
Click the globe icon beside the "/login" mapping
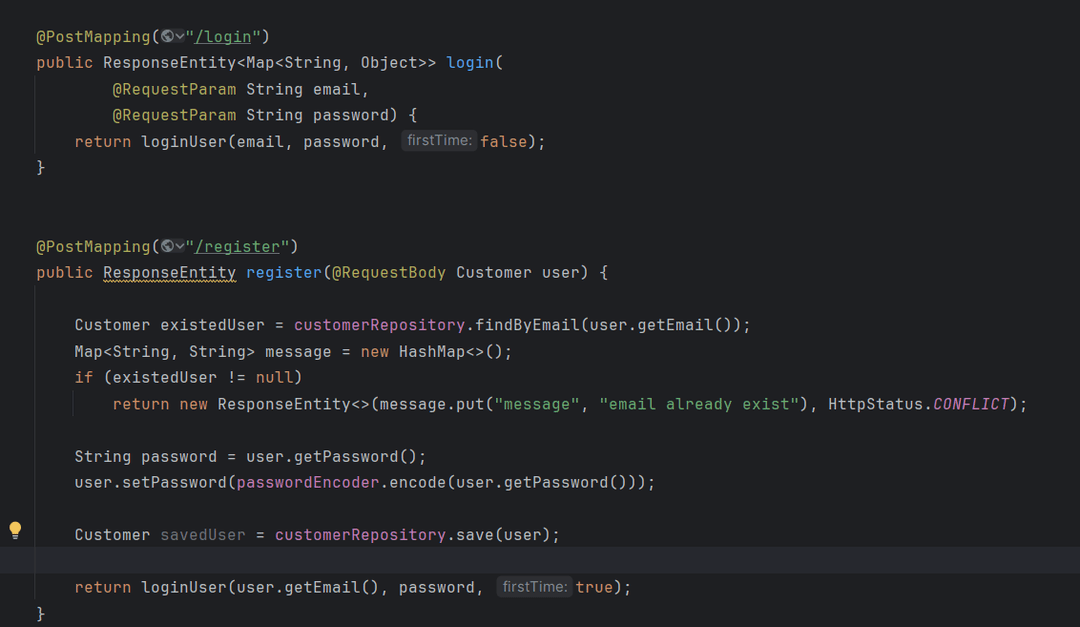[x=167, y=37]
